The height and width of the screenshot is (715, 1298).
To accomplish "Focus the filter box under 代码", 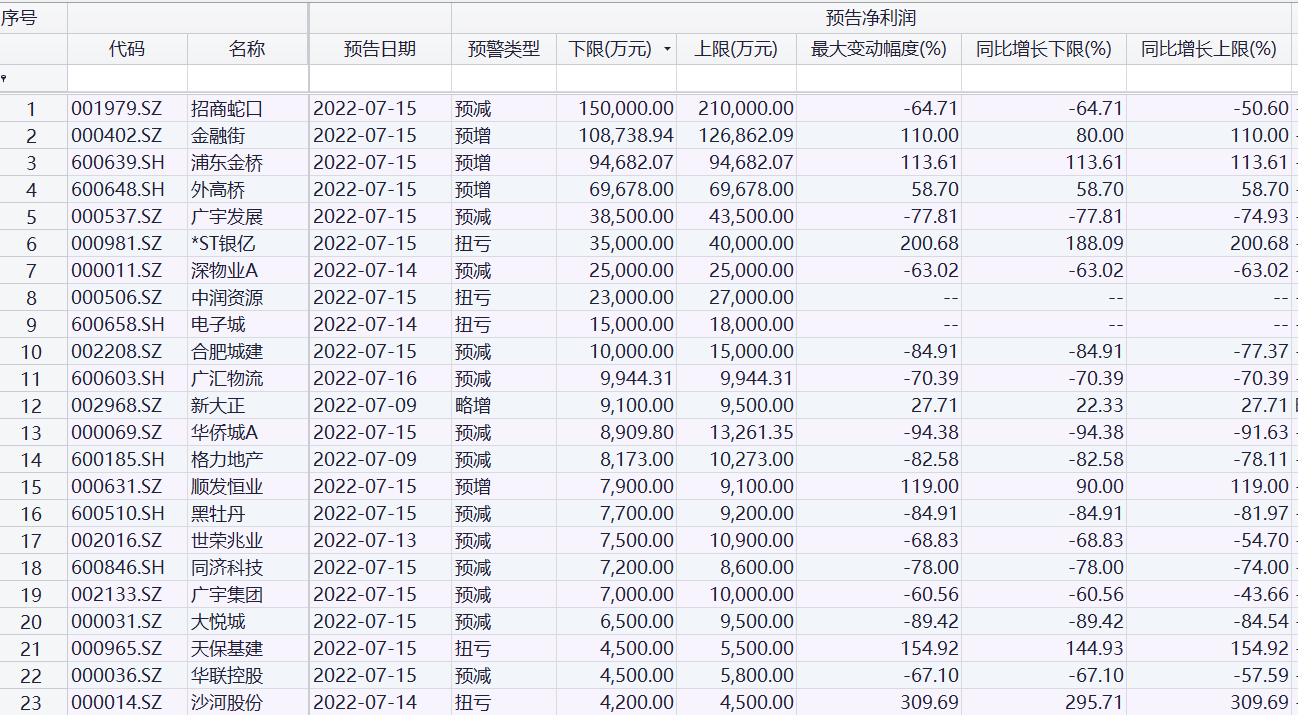I will 127,78.
